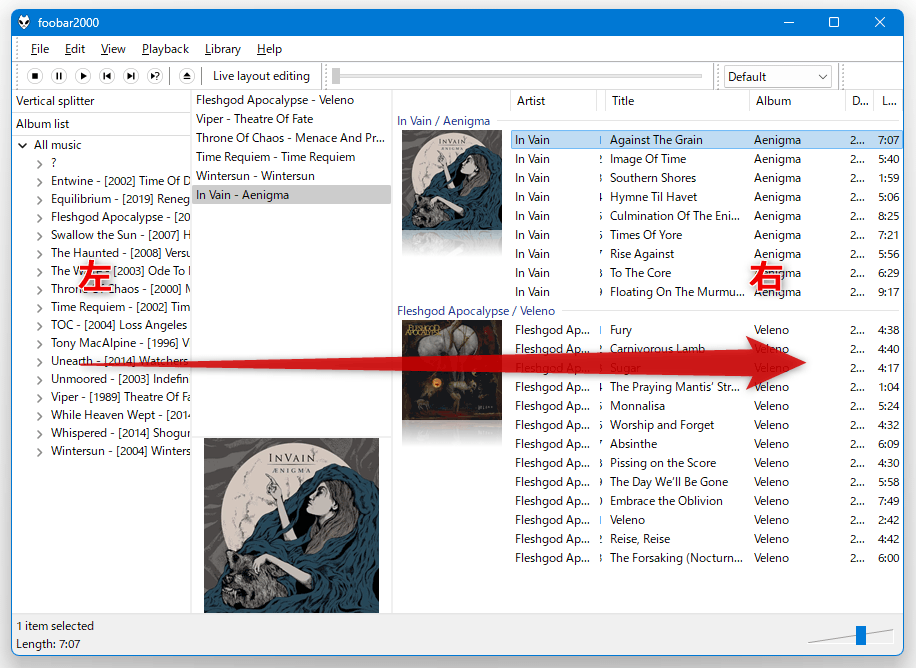Open the Help menu

click(x=269, y=49)
